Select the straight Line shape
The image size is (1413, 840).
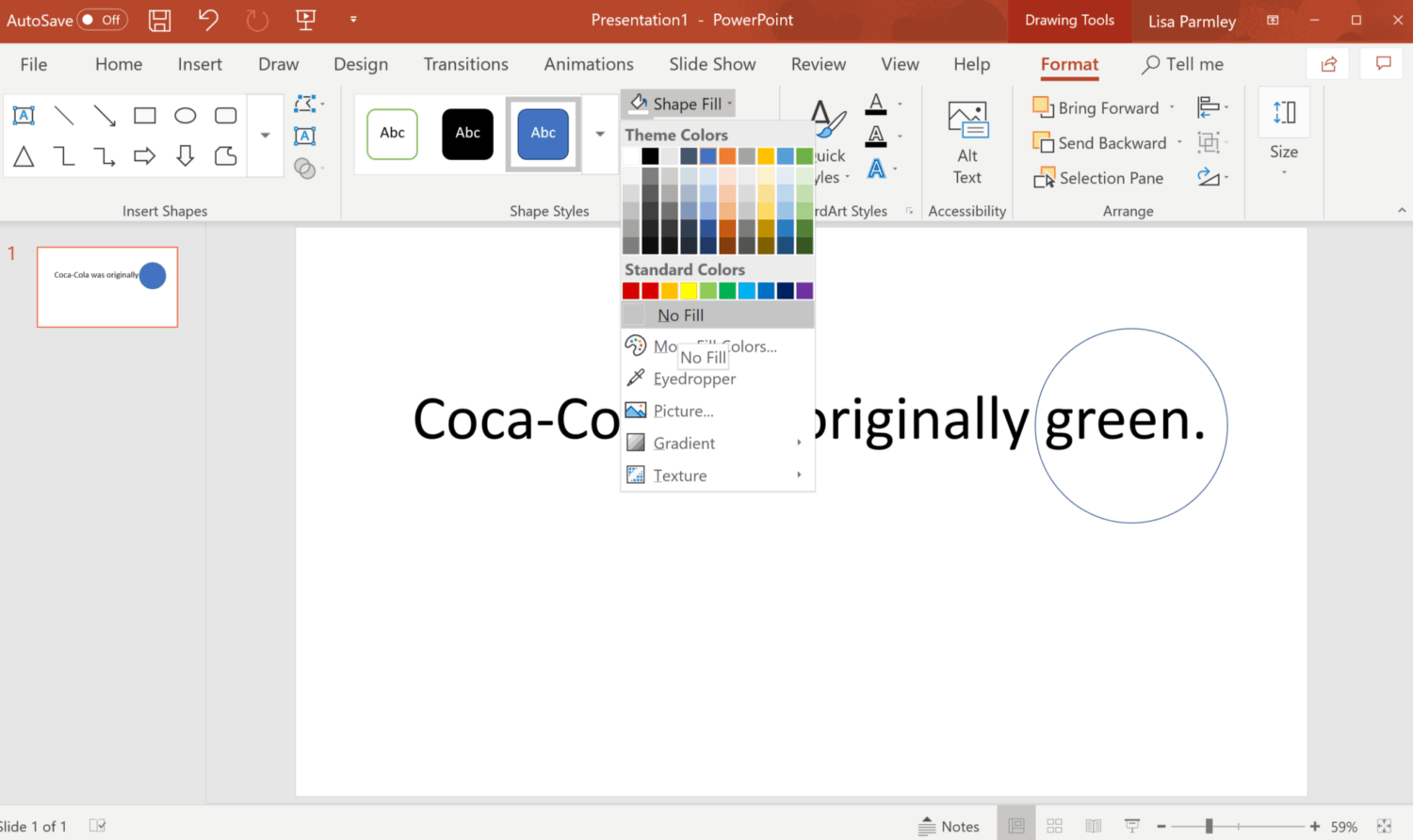click(64, 116)
